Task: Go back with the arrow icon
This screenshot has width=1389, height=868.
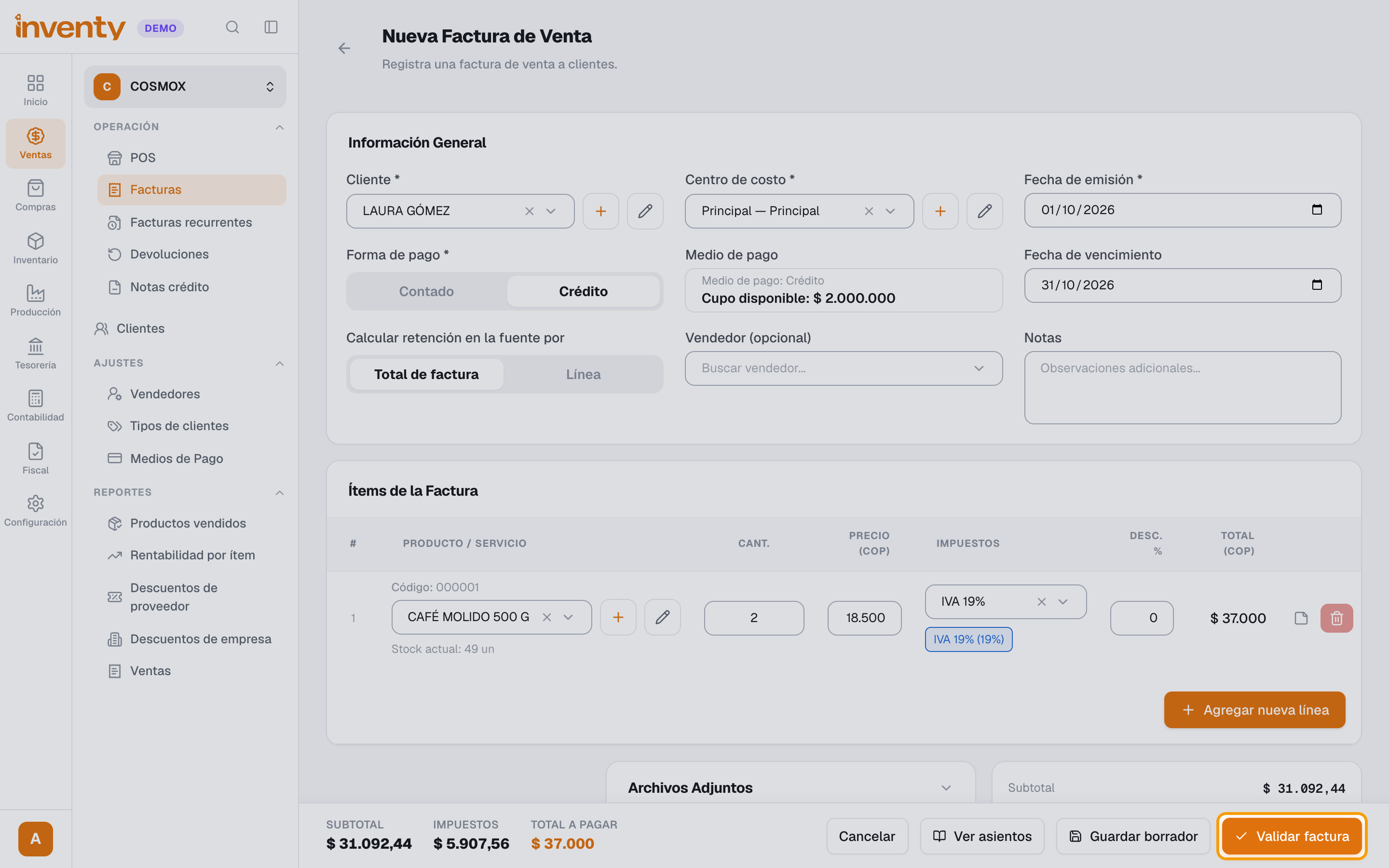Action: tap(344, 48)
